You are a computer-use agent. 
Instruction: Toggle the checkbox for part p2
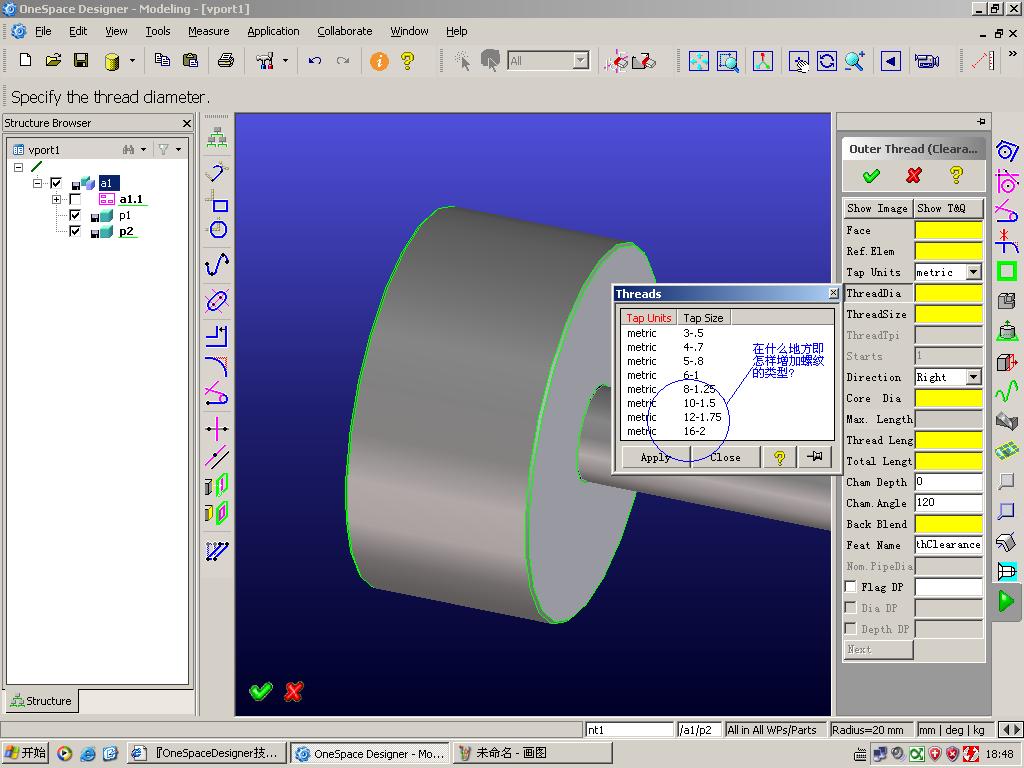(75, 231)
